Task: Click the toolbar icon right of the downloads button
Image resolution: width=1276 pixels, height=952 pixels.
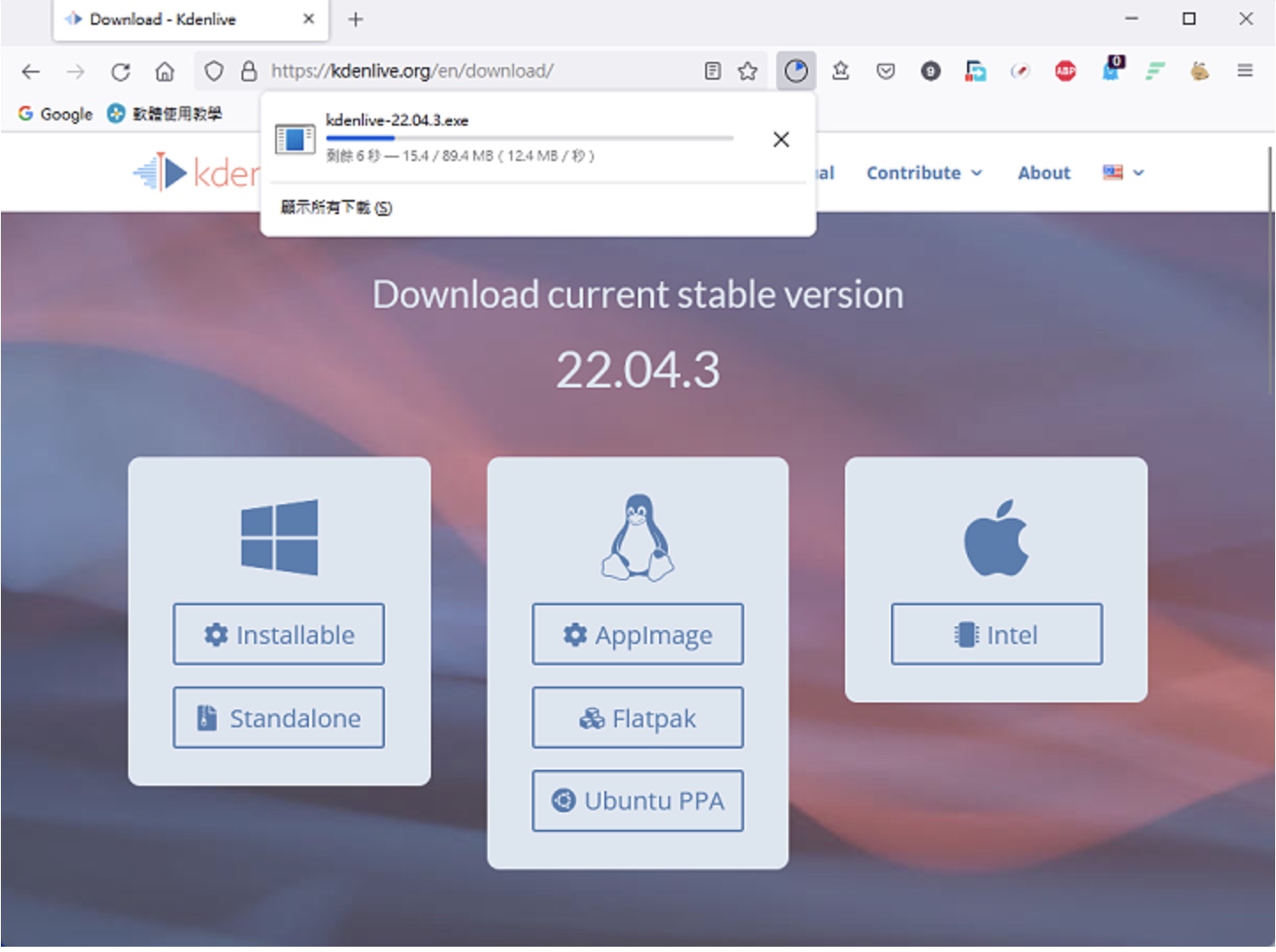Action: (841, 71)
